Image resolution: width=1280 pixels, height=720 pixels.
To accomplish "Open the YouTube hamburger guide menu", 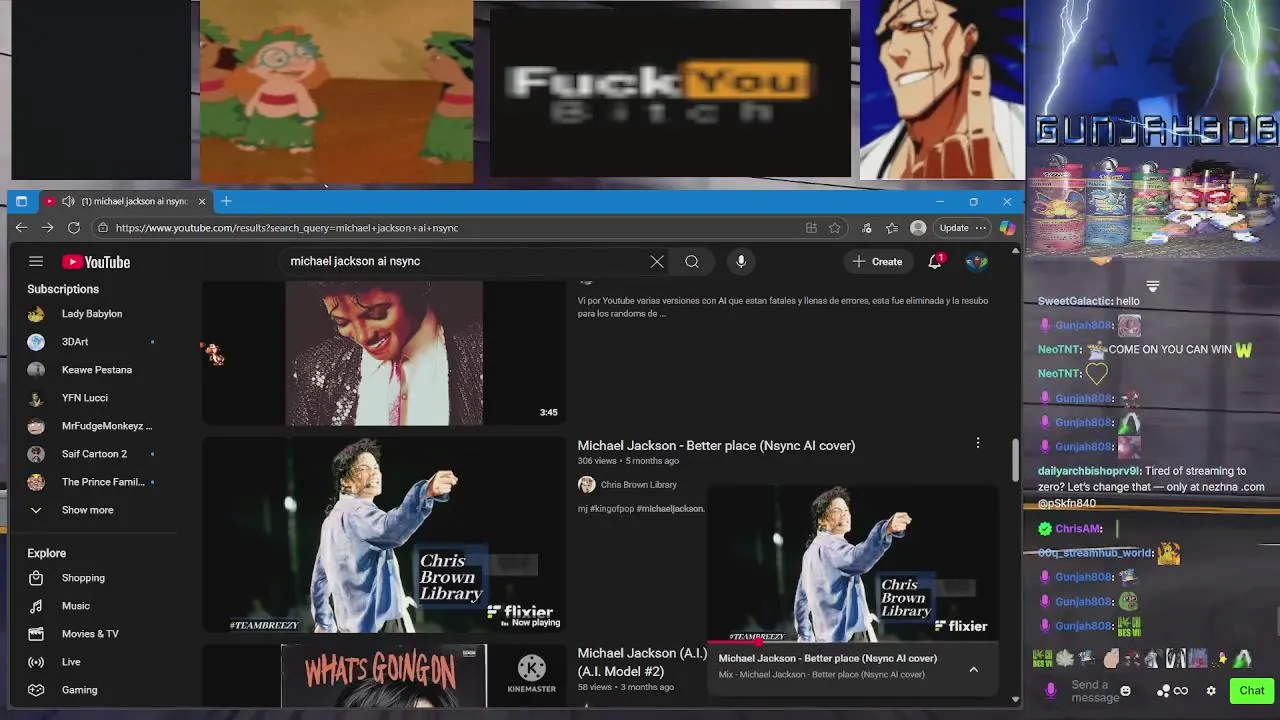I will 36,262.
